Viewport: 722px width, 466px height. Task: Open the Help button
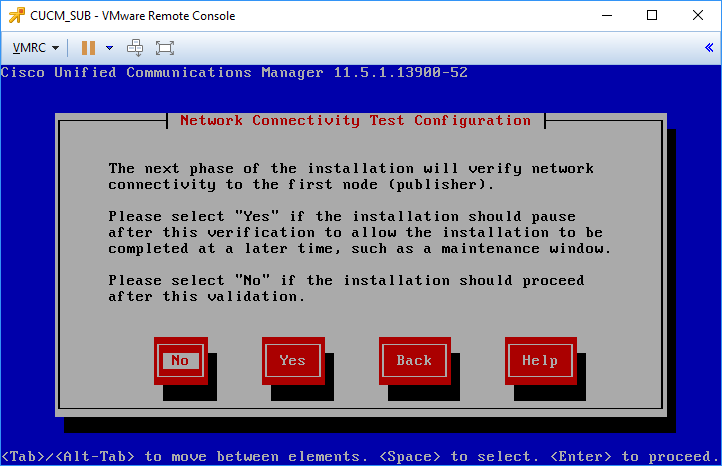pos(541,361)
